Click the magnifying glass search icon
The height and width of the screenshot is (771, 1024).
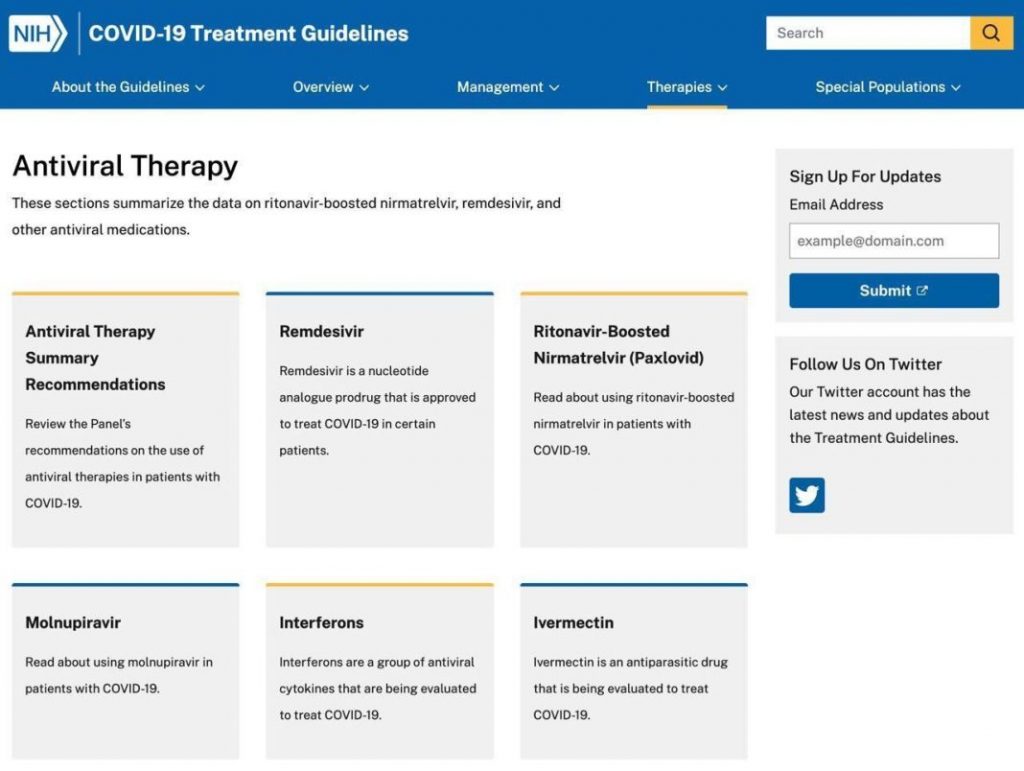click(x=990, y=33)
